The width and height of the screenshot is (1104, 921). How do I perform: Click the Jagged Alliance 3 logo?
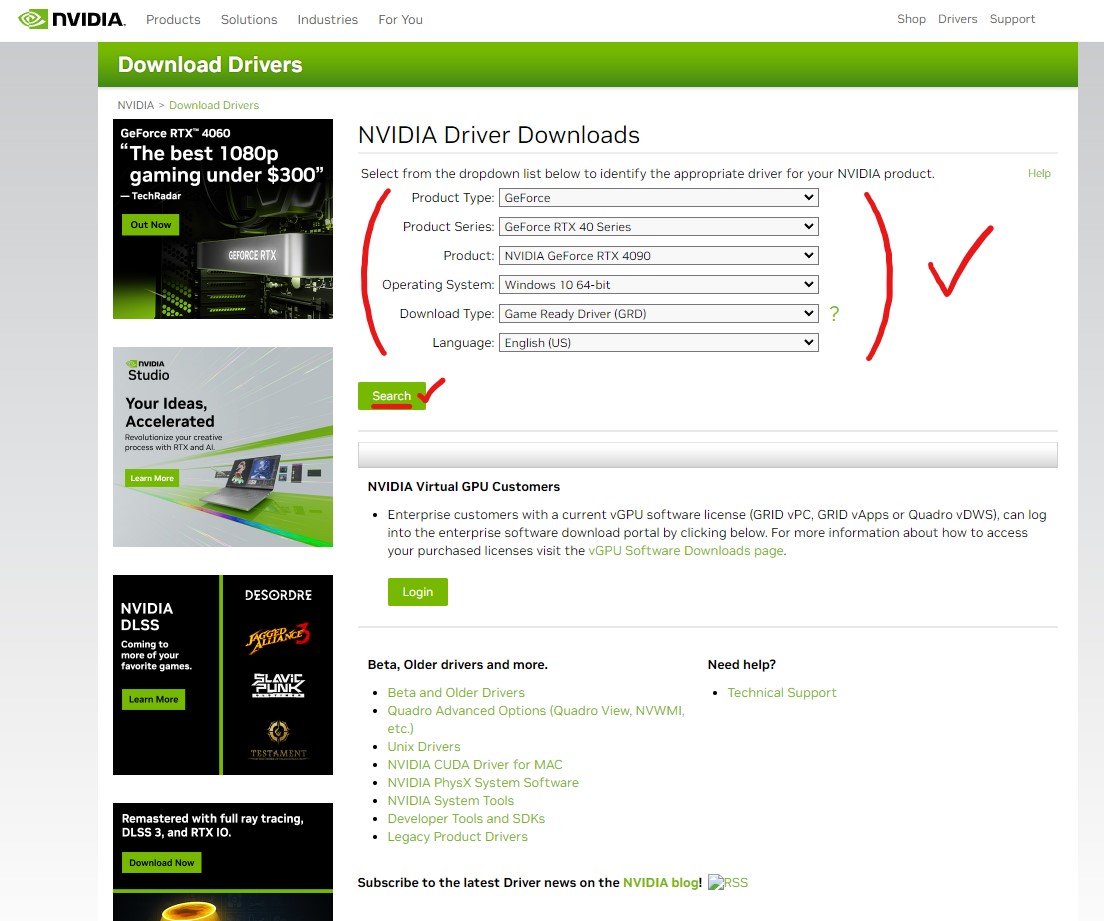click(x=278, y=637)
